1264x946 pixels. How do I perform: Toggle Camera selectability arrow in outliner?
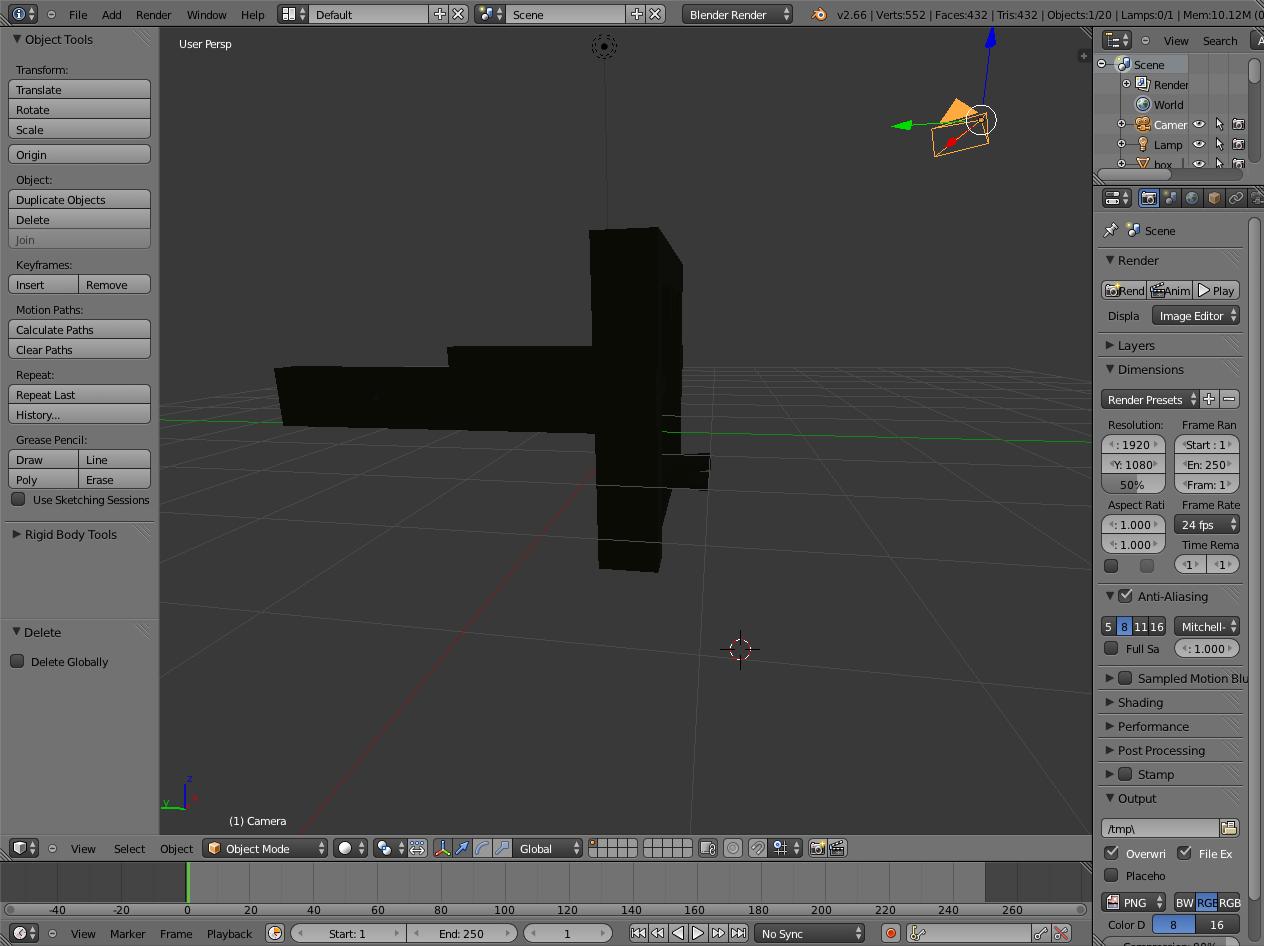tap(1219, 124)
